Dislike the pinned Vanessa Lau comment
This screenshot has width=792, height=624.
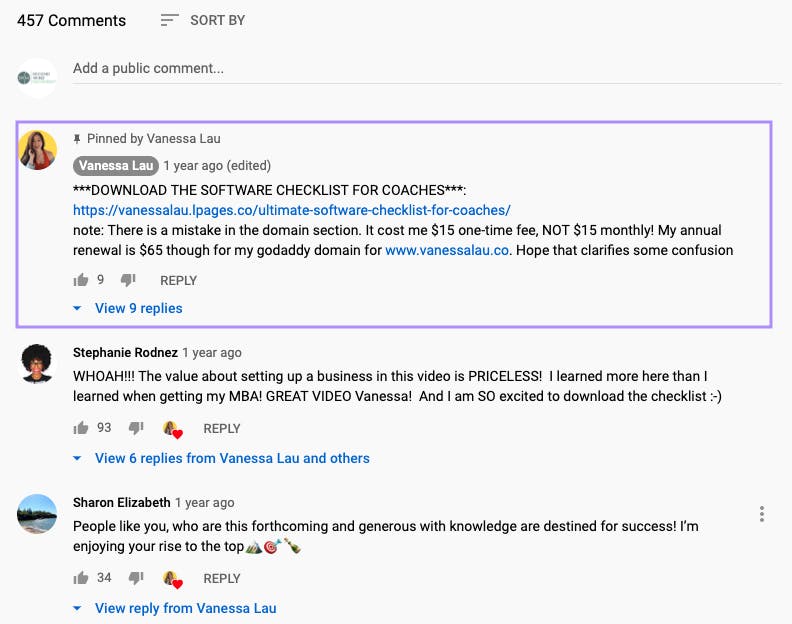[x=128, y=280]
